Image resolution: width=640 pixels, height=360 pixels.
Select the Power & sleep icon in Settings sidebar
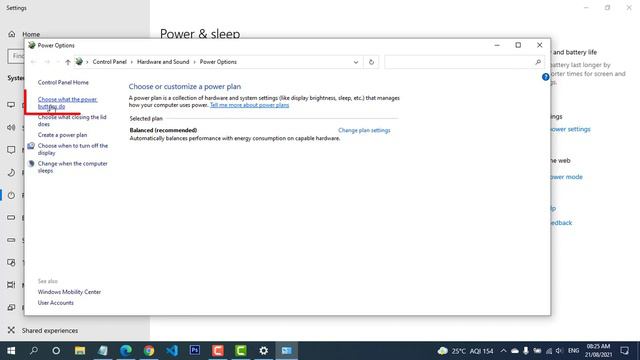pyautogui.click(x=11, y=195)
